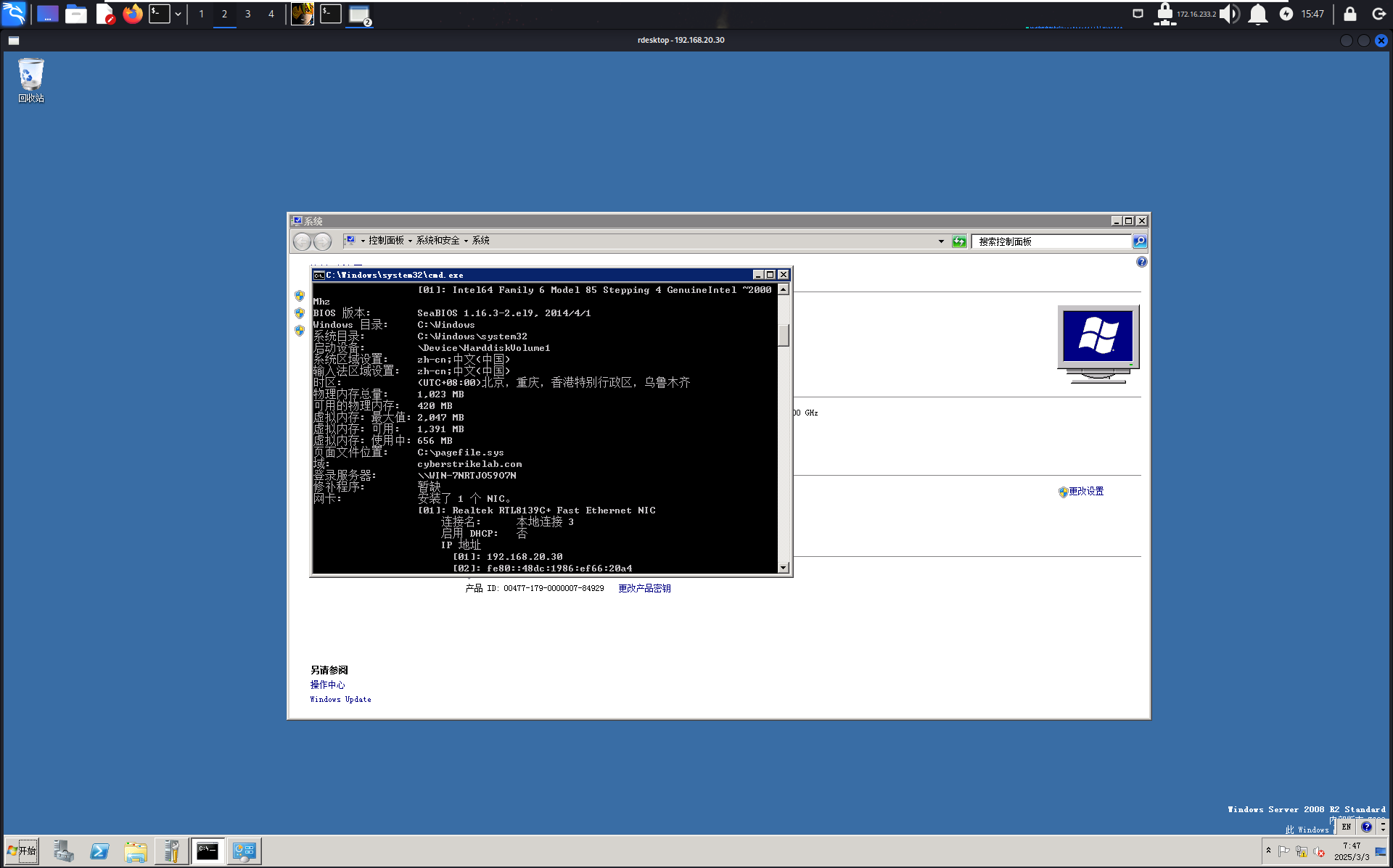The width and height of the screenshot is (1393, 868).
Task: Click the Windows Update link
Action: (340, 699)
